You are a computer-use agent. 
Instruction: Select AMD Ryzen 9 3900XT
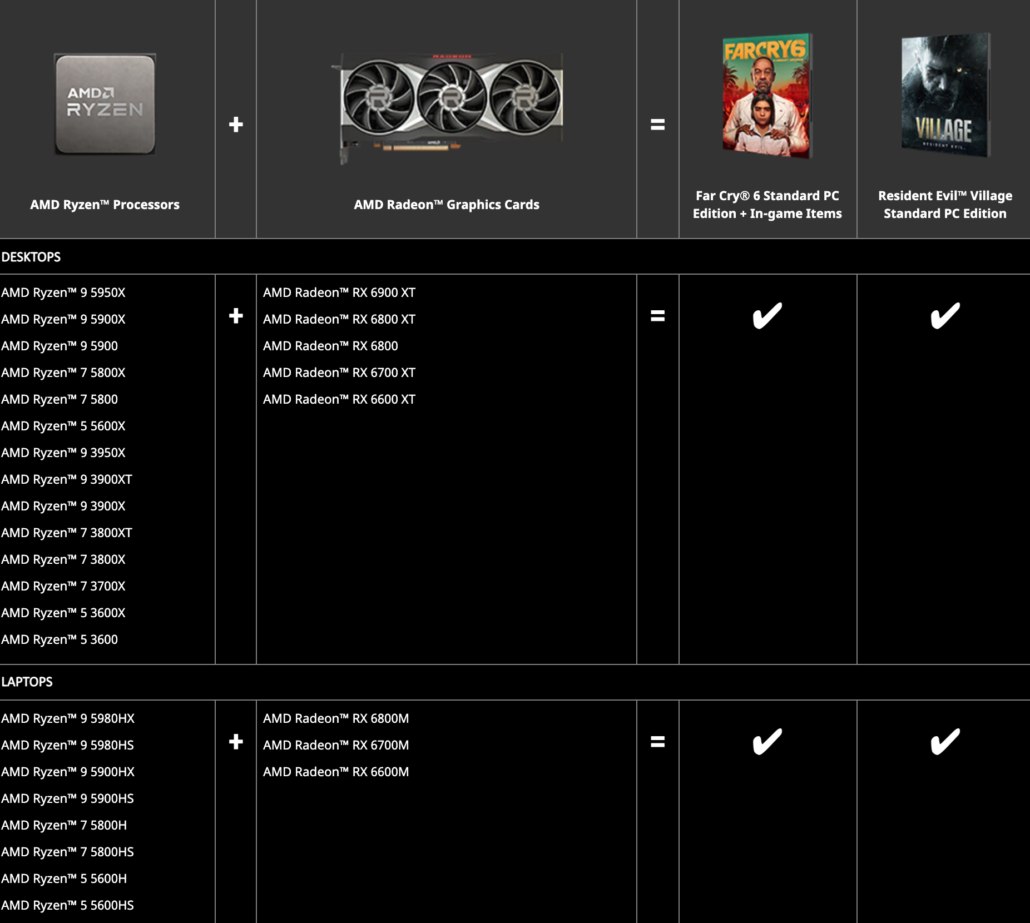pos(66,480)
